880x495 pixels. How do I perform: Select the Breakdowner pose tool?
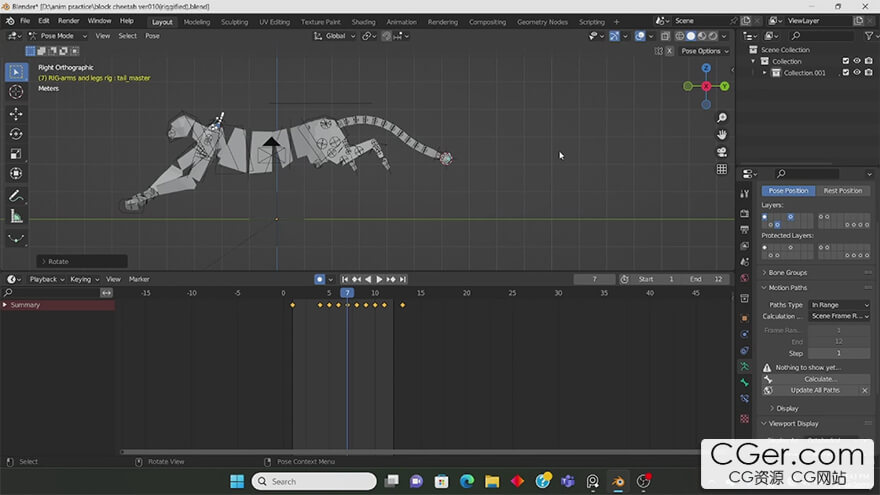pyautogui.click(x=16, y=238)
